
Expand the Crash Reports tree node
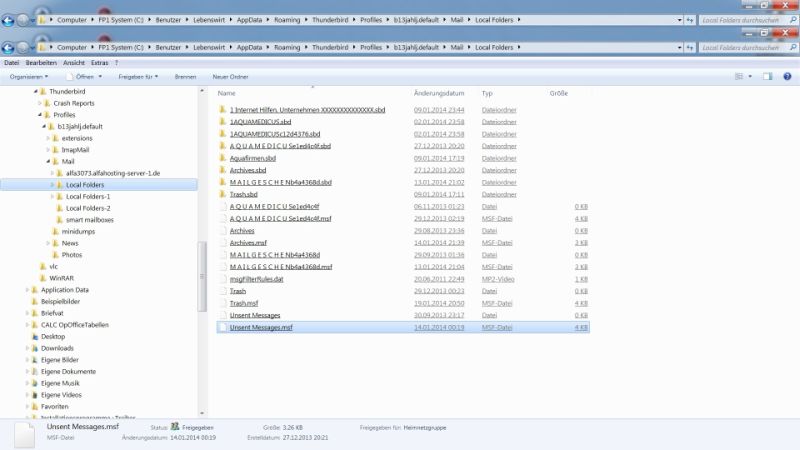coord(40,103)
